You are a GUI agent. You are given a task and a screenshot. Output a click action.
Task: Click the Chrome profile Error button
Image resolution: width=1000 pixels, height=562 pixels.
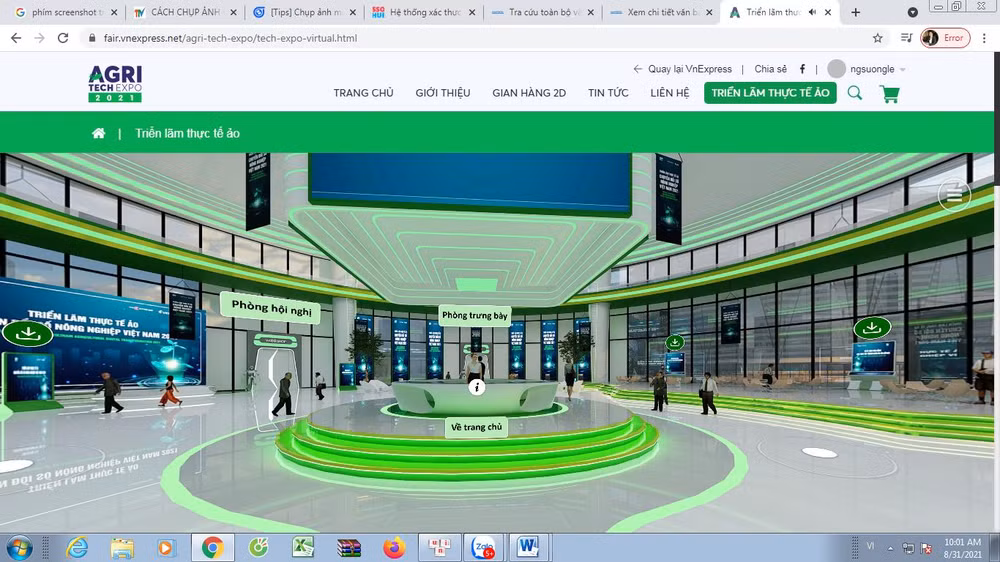pyautogui.click(x=945, y=38)
